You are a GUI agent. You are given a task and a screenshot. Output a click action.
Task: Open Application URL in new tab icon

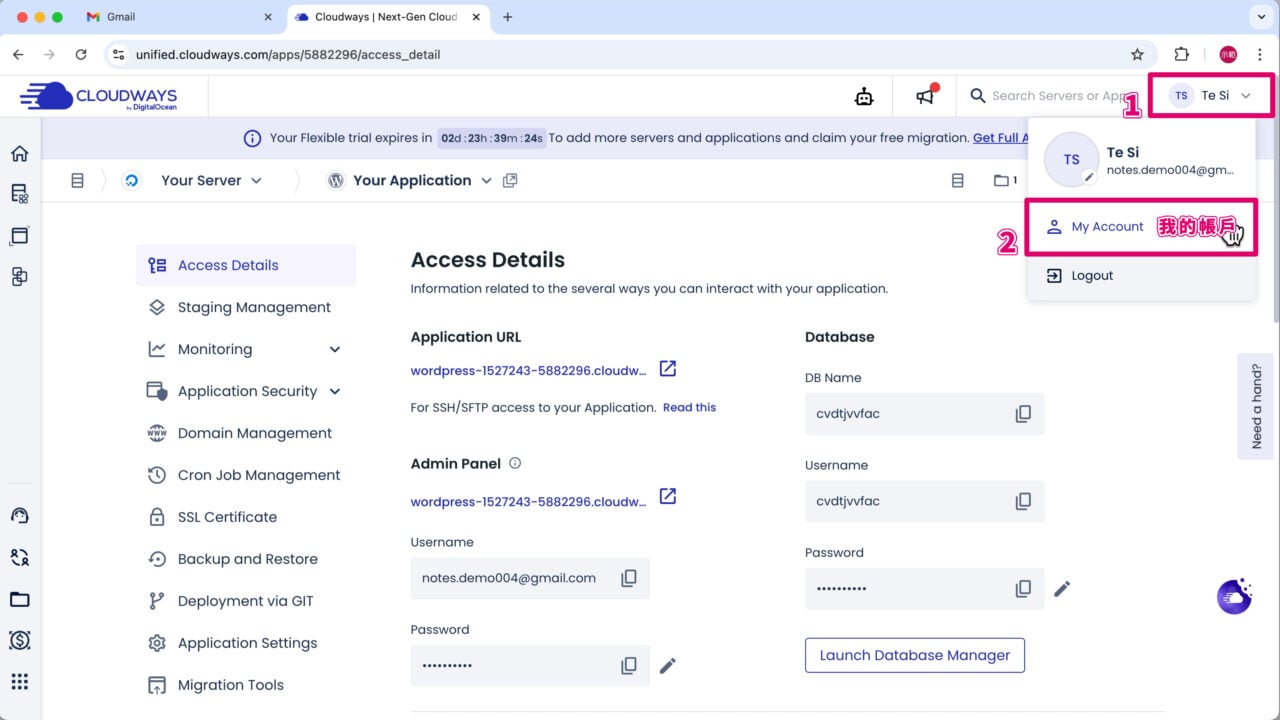click(668, 369)
